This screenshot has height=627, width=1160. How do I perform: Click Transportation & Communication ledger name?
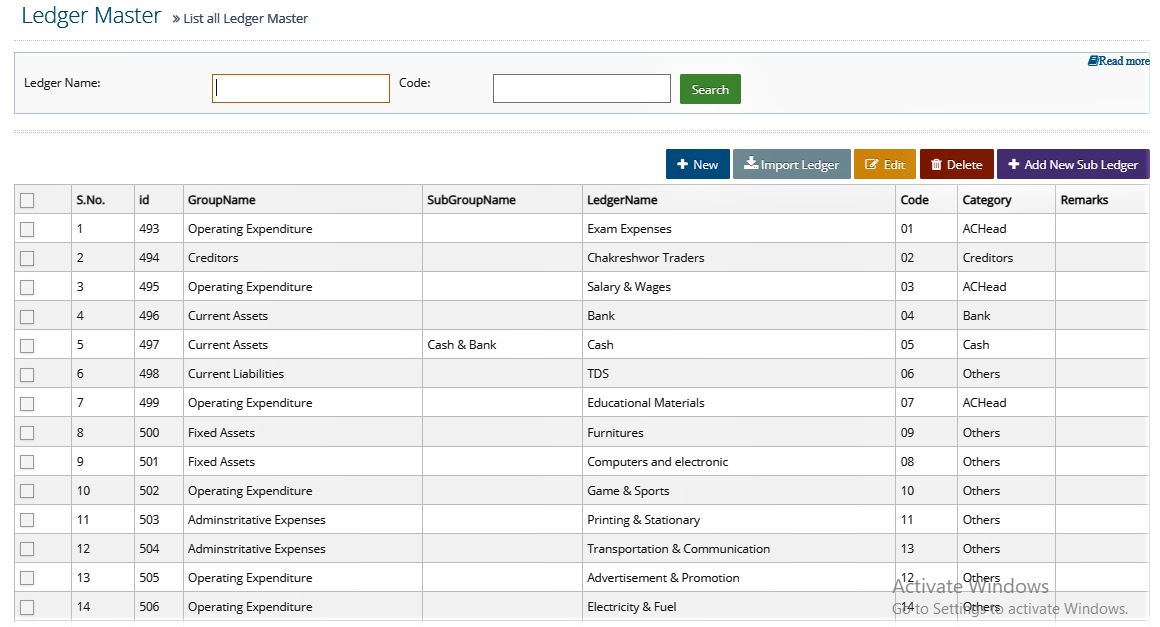coord(678,548)
